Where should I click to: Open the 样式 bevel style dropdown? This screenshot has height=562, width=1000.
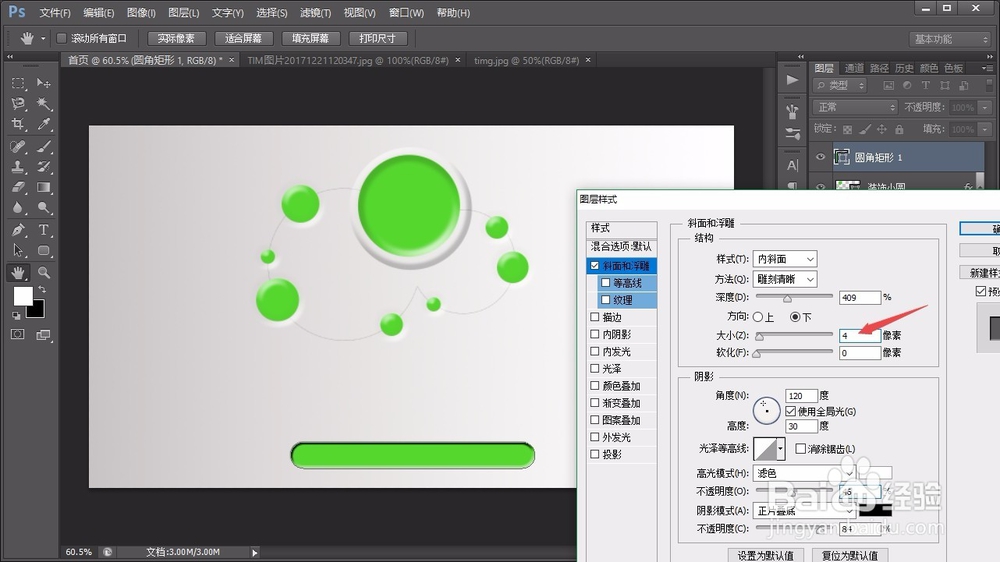coord(784,259)
